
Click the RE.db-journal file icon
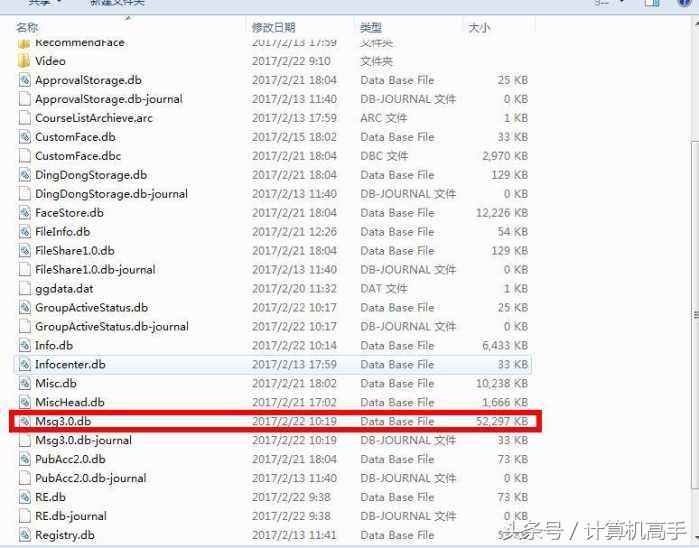pyautogui.click(x=25, y=516)
